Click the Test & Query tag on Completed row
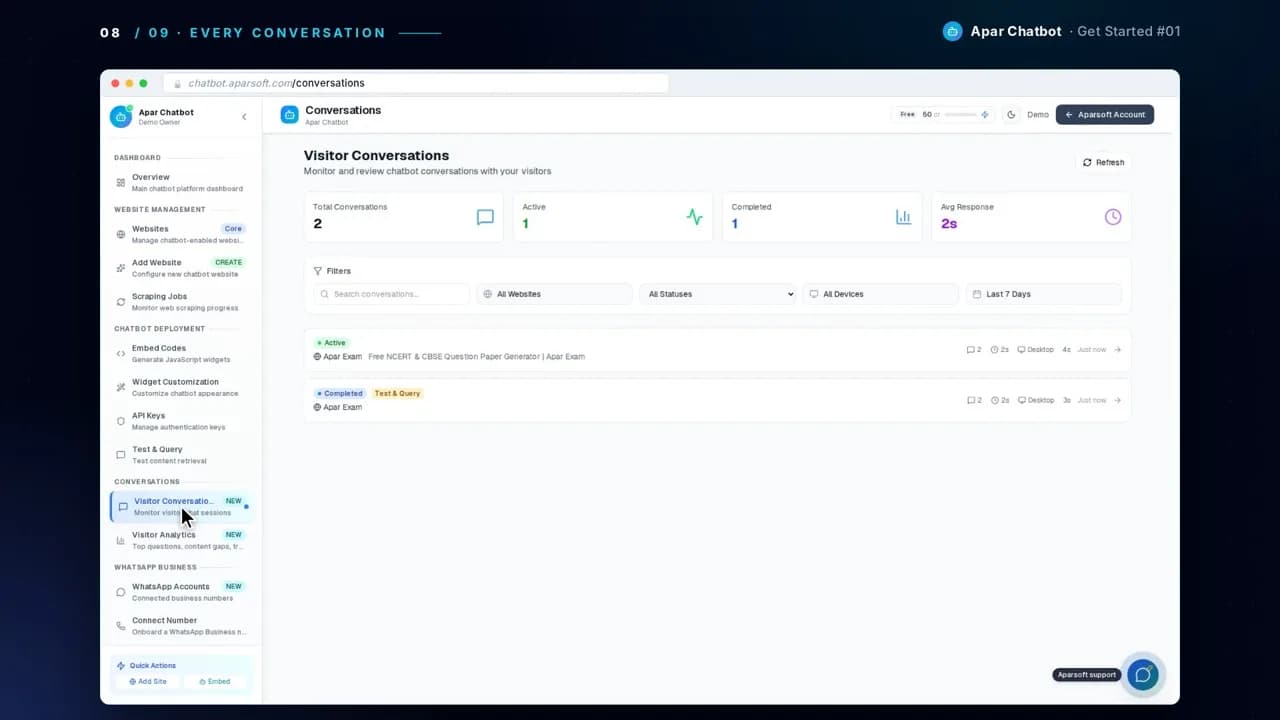Viewport: 1280px width, 720px height. coord(397,393)
